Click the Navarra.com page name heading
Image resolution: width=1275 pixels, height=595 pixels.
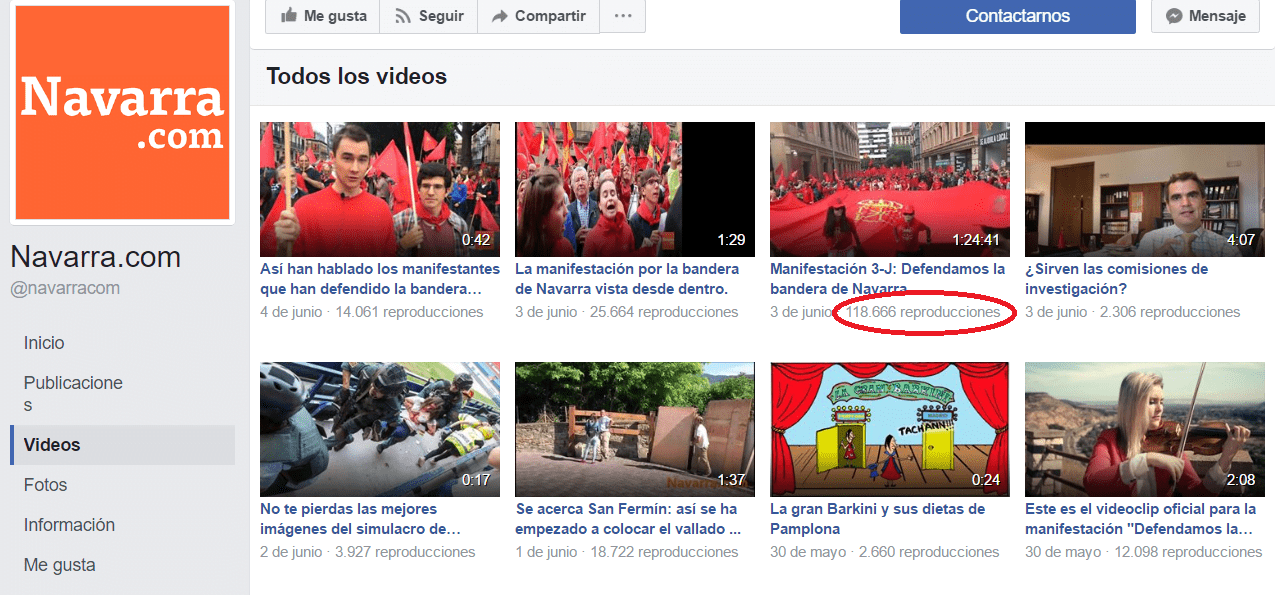pyautogui.click(x=95, y=258)
